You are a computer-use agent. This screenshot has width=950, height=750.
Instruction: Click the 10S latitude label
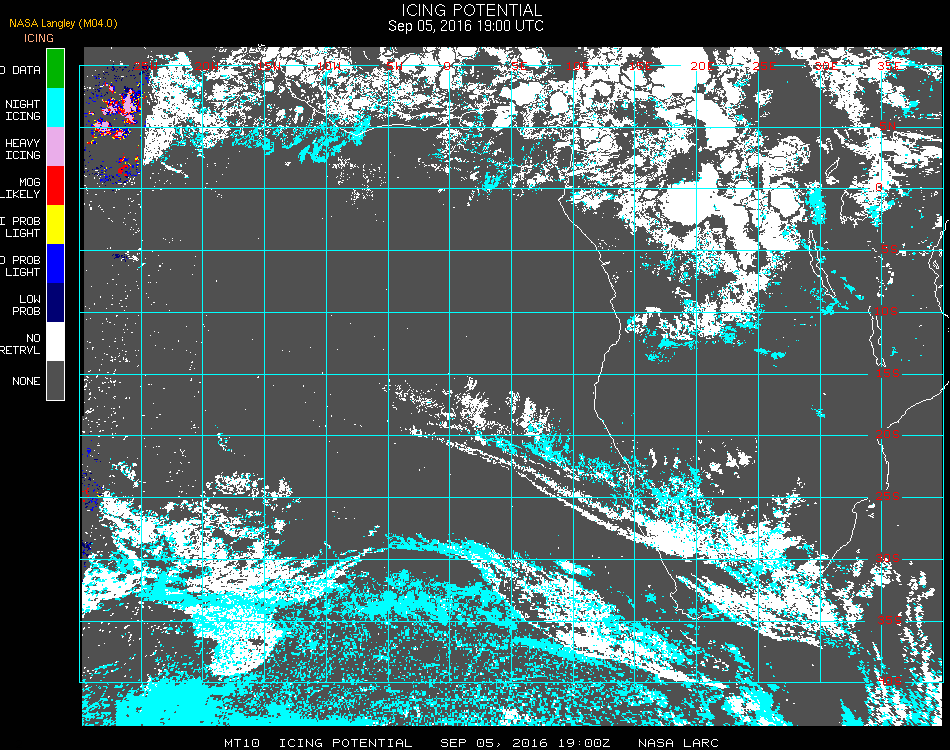point(886,311)
